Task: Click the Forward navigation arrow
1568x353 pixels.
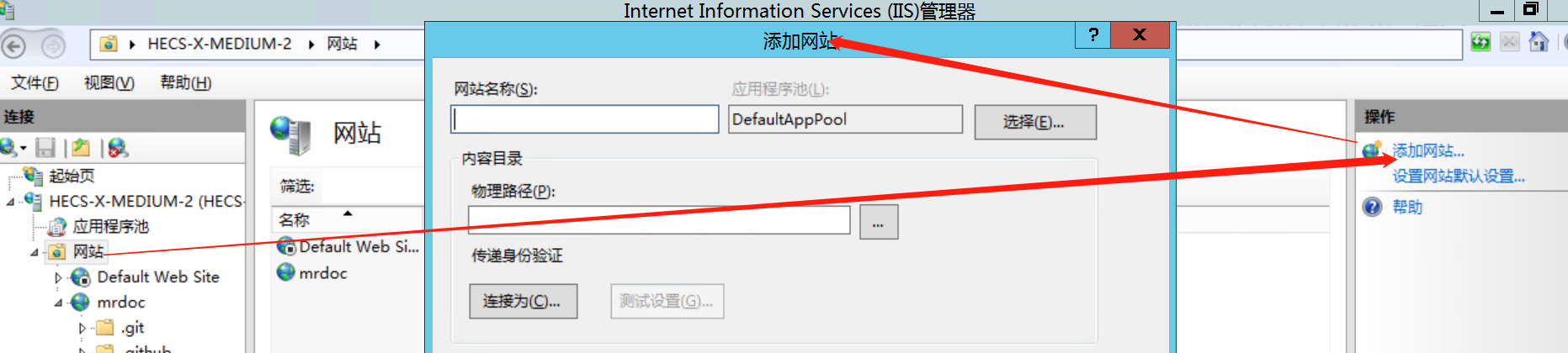Action: pyautogui.click(x=53, y=45)
